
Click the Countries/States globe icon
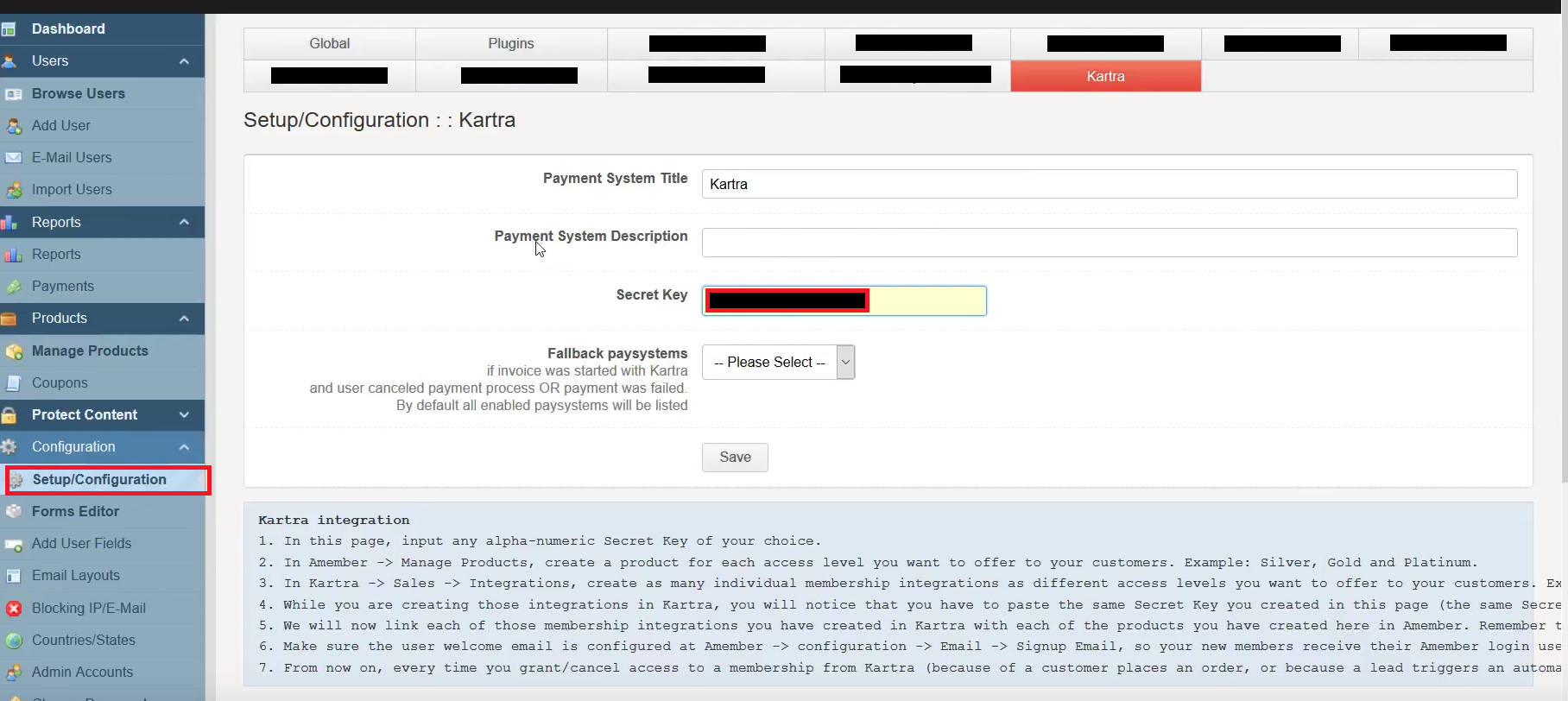click(x=13, y=641)
